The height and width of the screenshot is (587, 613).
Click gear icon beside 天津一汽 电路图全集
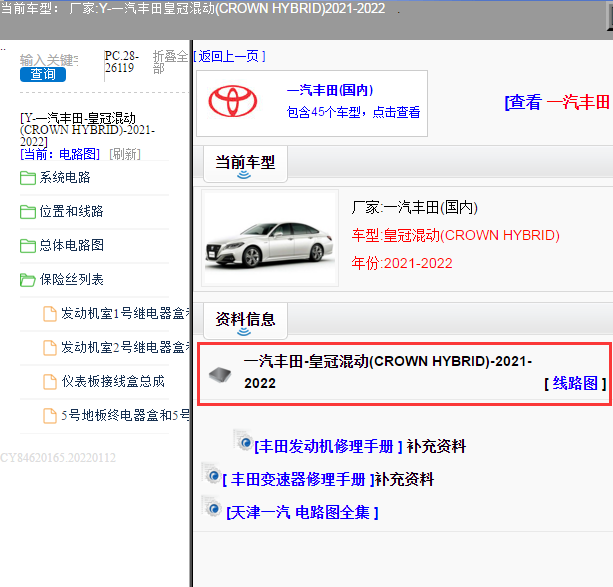[x=212, y=507]
